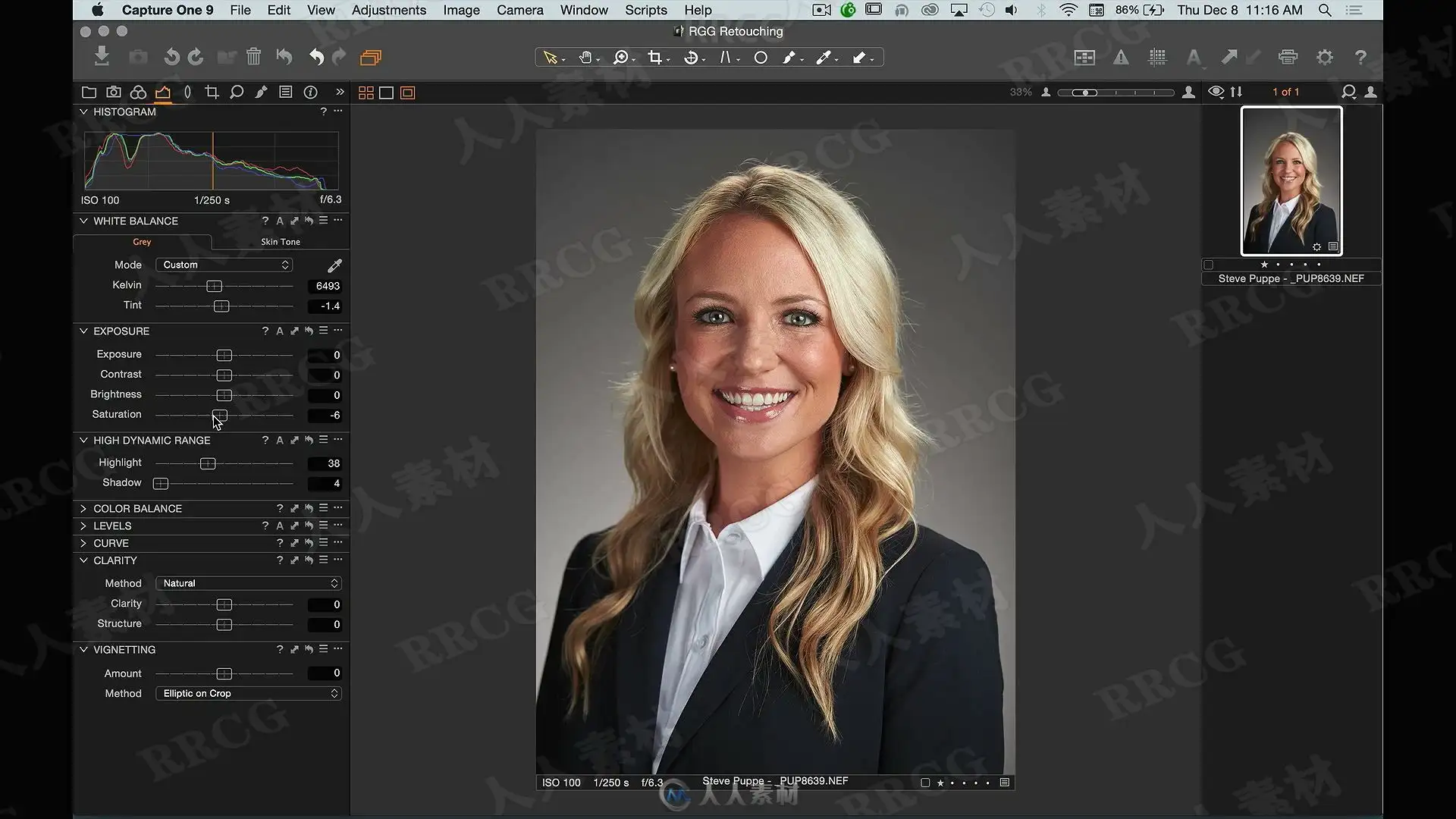This screenshot has width=1456, height=819.
Task: Click the Copy and Apply variants icon
Action: tap(371, 57)
